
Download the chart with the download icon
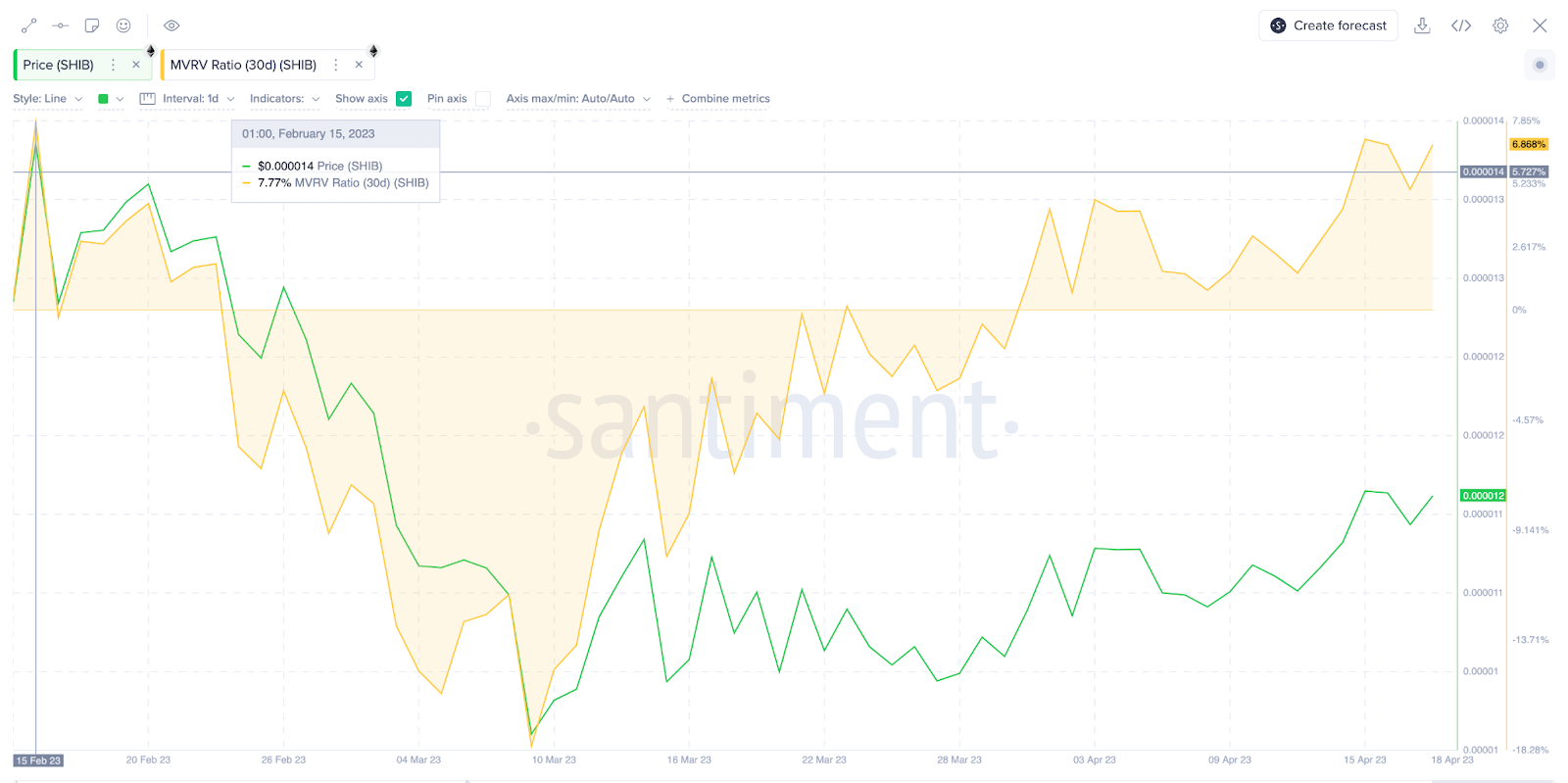pos(1422,25)
